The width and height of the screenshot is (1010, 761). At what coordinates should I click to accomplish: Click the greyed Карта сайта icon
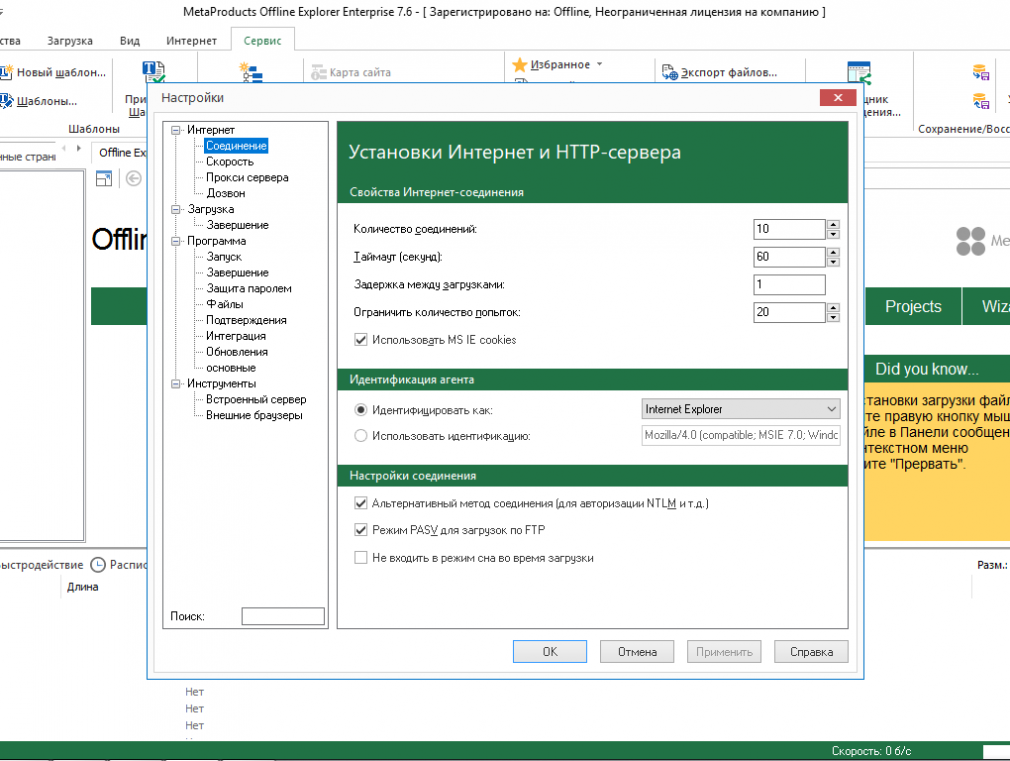tap(319, 72)
